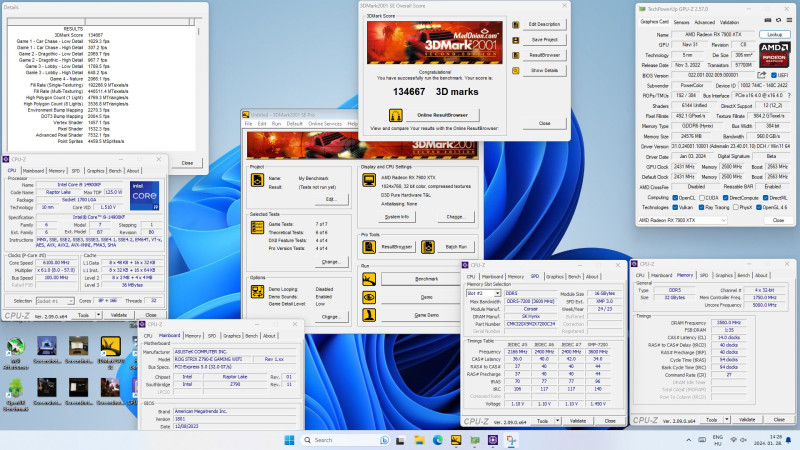Click the Bus Interface question mark in GPU-Z
The height and width of the screenshot is (450, 800).
(x=789, y=95)
